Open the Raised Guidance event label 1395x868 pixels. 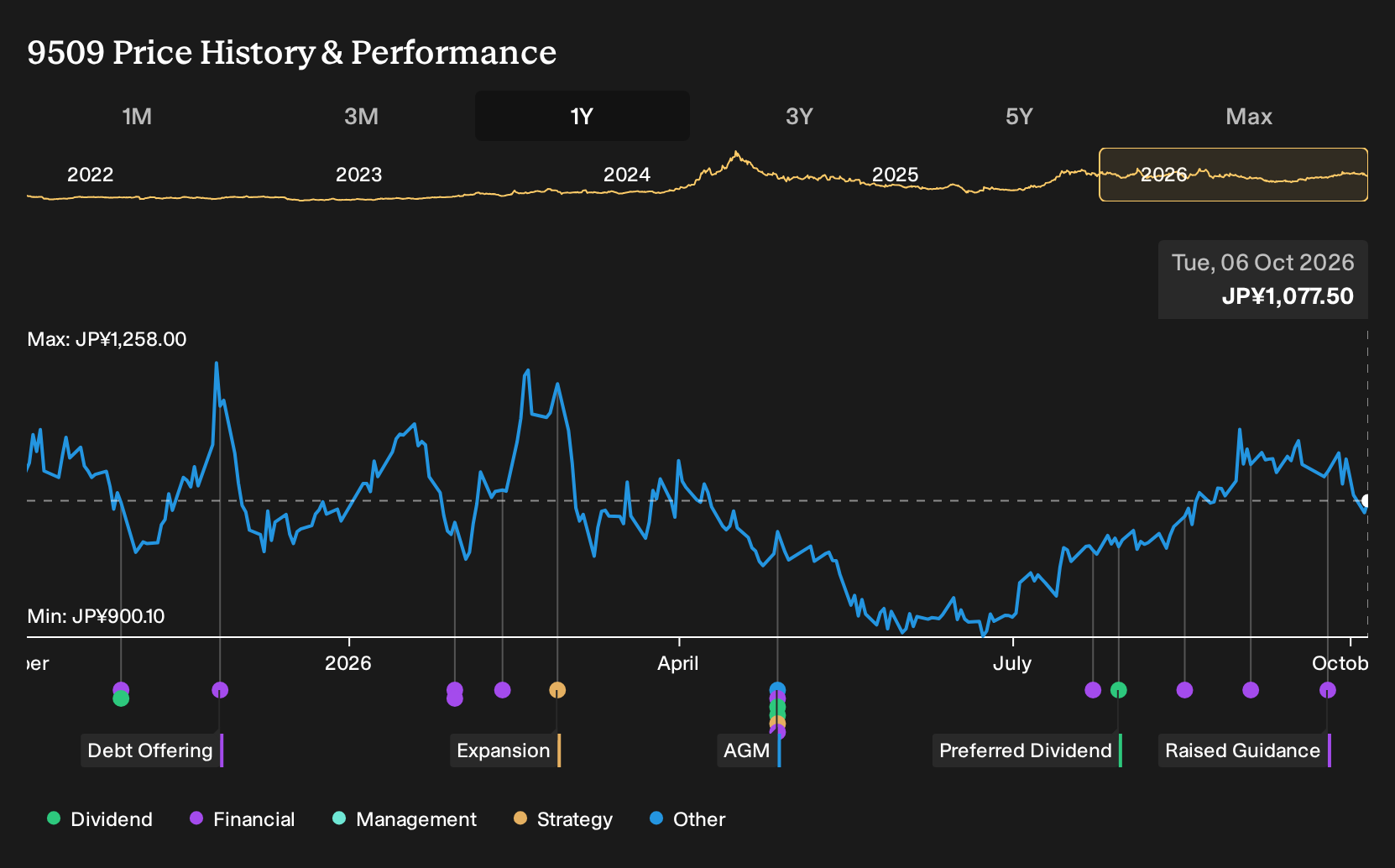coord(1245,750)
